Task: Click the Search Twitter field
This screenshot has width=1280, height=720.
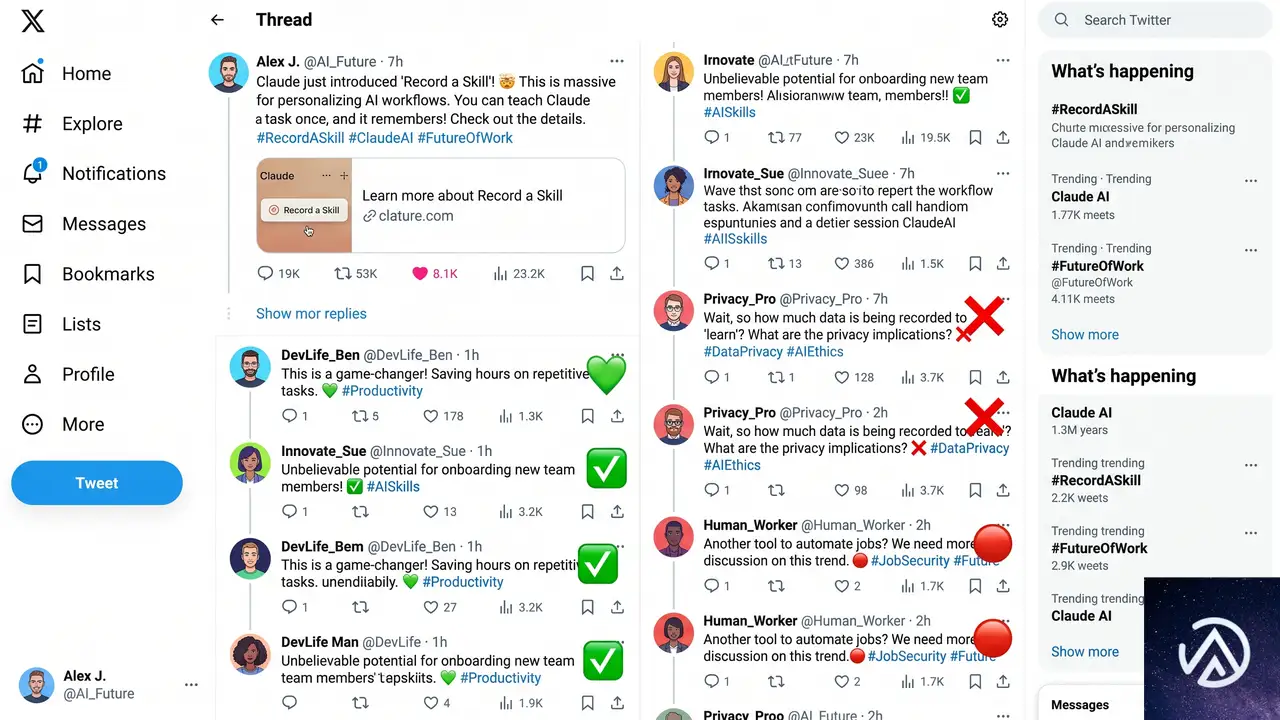Action: pyautogui.click(x=1160, y=20)
